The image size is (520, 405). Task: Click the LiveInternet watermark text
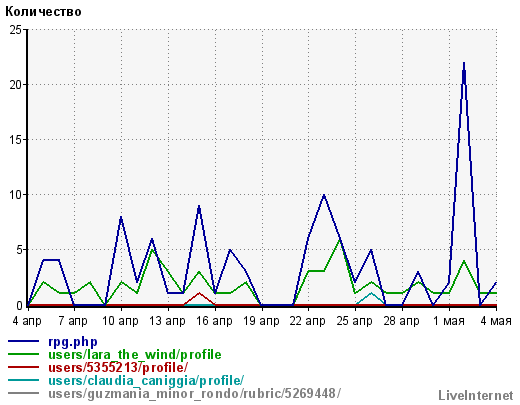coord(476,395)
